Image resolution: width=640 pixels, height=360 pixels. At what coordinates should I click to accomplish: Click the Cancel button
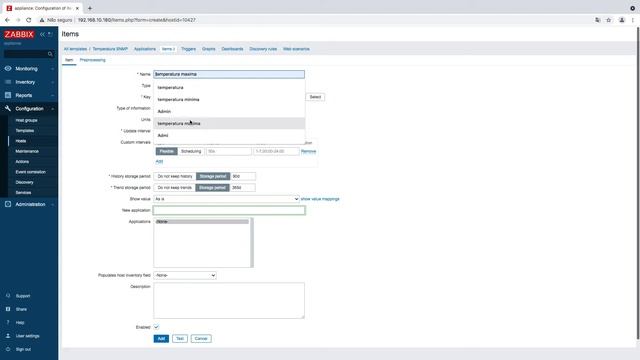pyautogui.click(x=201, y=339)
